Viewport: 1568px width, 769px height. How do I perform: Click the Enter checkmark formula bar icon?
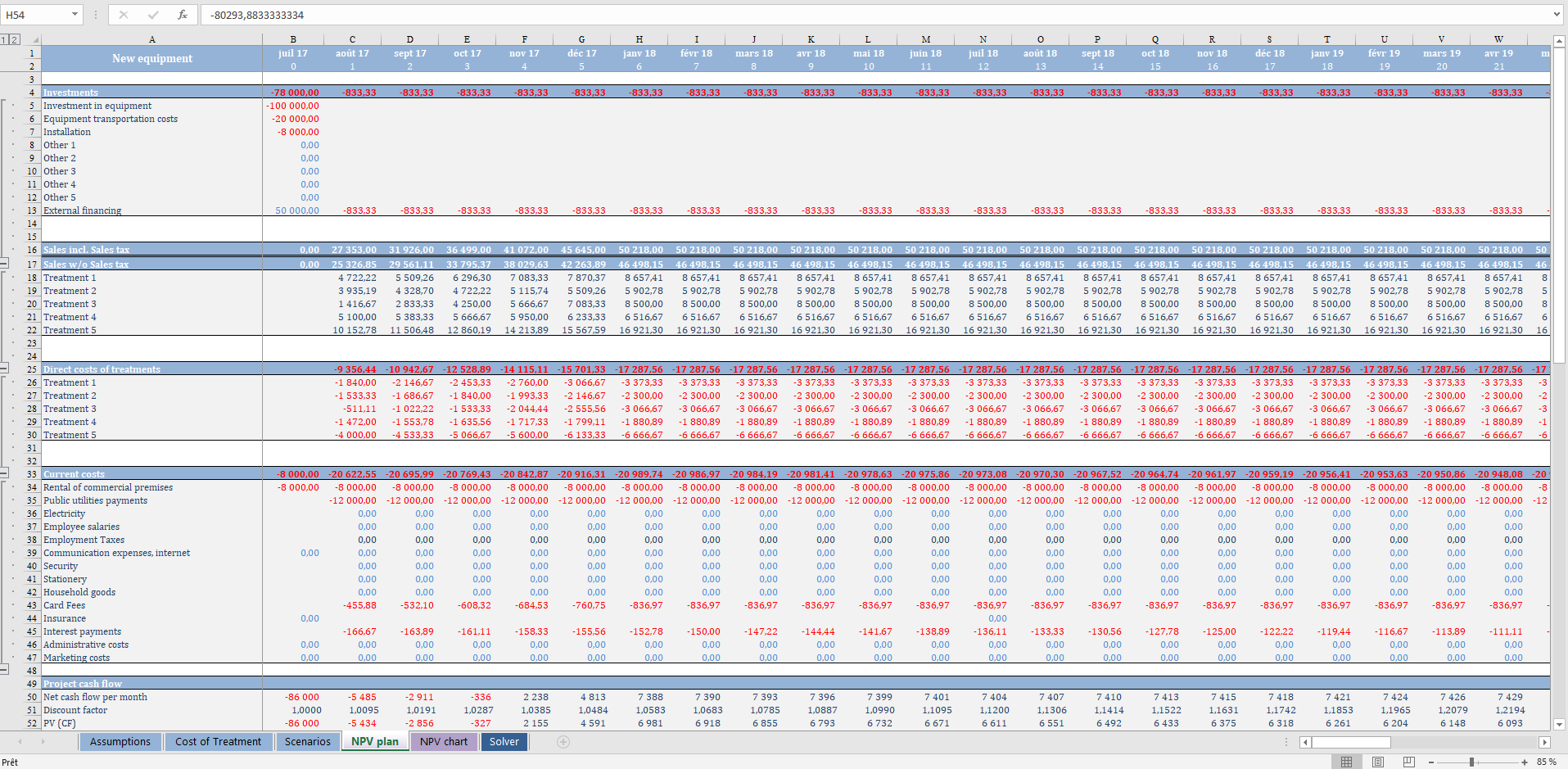tap(153, 15)
